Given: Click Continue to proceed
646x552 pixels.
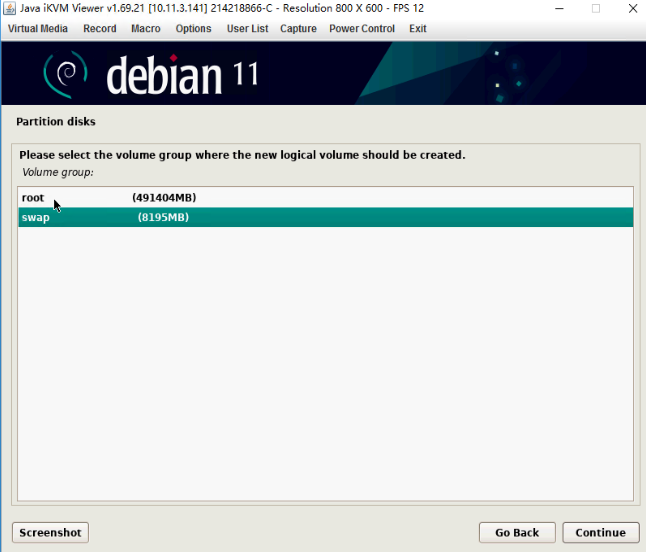Looking at the screenshot, I should tap(601, 533).
